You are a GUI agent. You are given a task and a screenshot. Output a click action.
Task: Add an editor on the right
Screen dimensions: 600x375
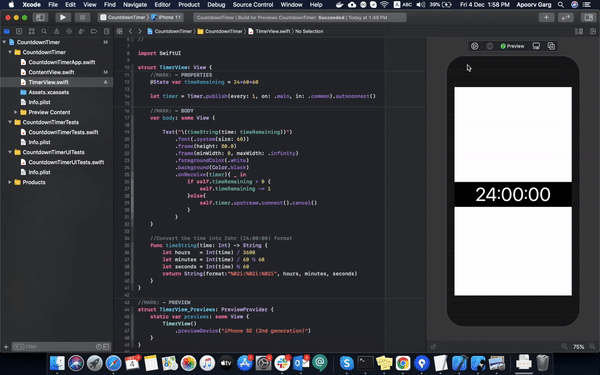[x=593, y=31]
